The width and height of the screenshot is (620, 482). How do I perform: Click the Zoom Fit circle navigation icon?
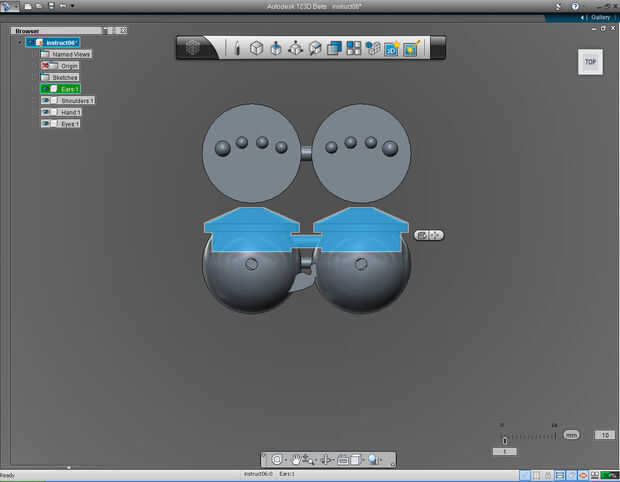[x=277, y=459]
